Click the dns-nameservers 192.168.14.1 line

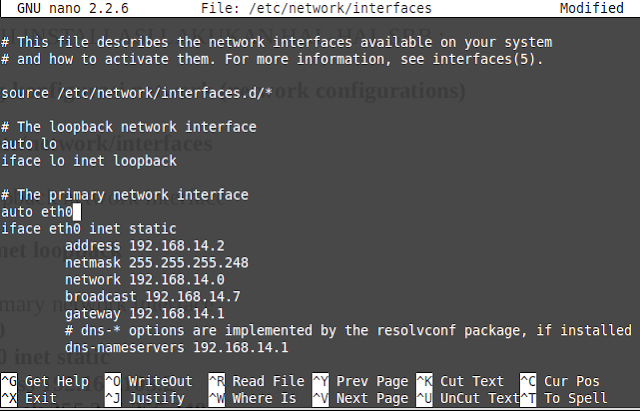176,348
